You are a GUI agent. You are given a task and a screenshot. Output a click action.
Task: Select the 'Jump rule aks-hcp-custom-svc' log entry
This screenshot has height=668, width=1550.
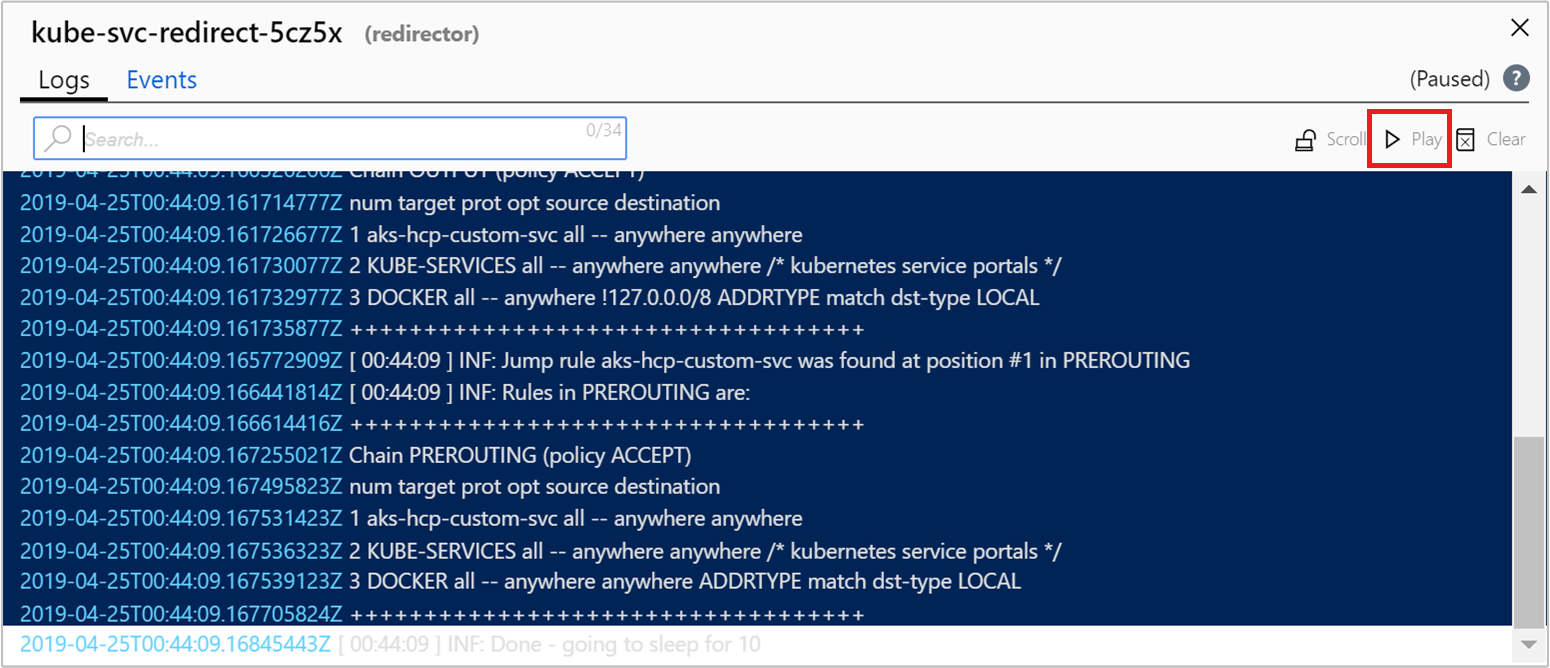[x=770, y=361]
